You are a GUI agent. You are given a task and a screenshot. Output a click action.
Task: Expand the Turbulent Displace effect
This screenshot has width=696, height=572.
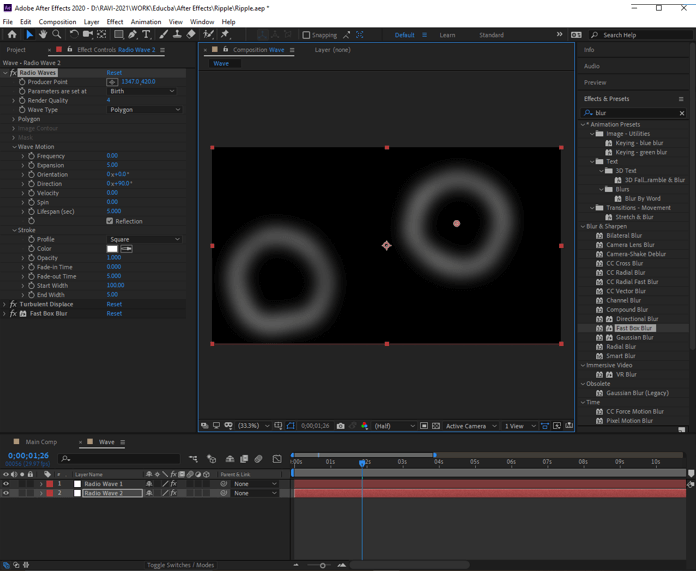click(5, 304)
